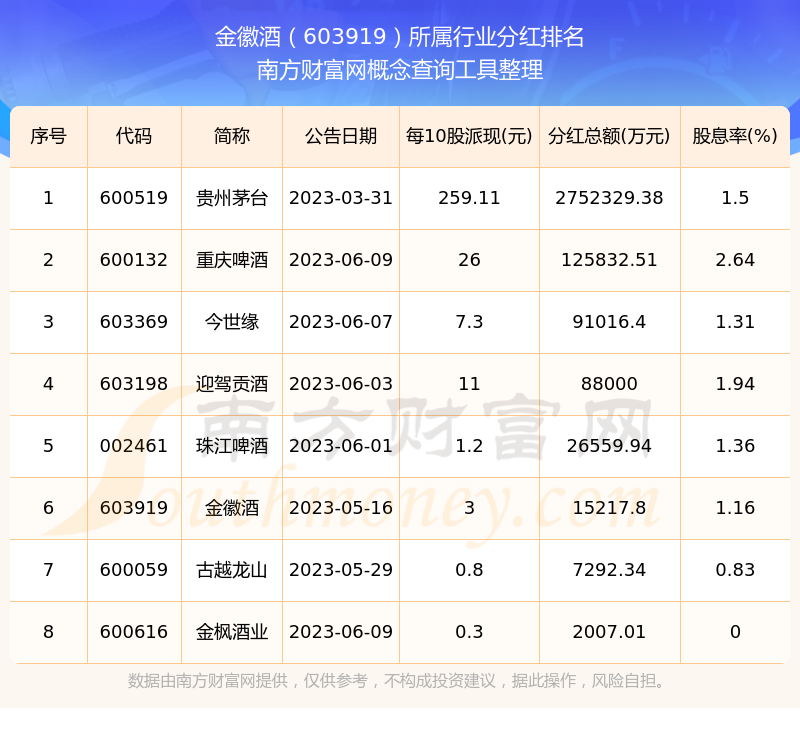
Task: Click the 2752329.38 dividend total cell
Action: 609,198
